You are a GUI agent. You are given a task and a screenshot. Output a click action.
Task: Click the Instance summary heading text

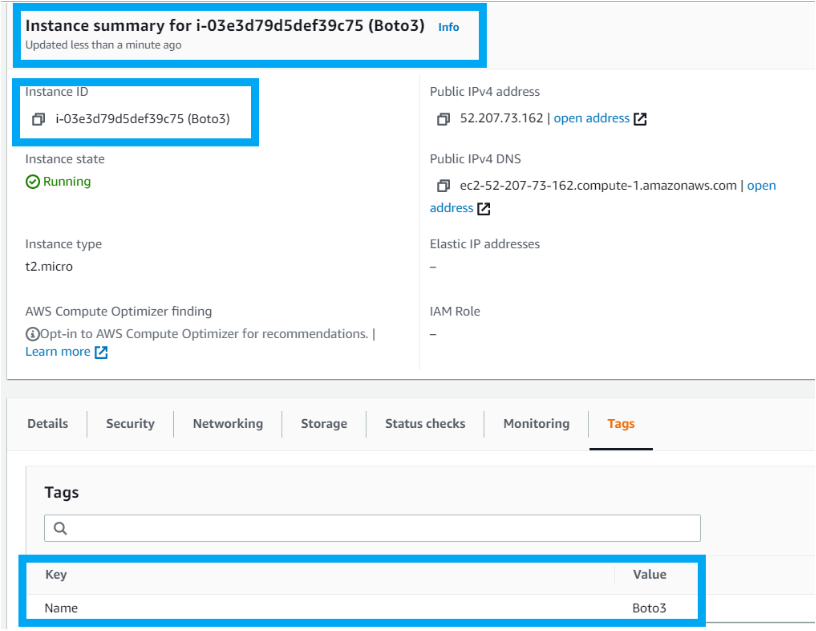point(225,25)
